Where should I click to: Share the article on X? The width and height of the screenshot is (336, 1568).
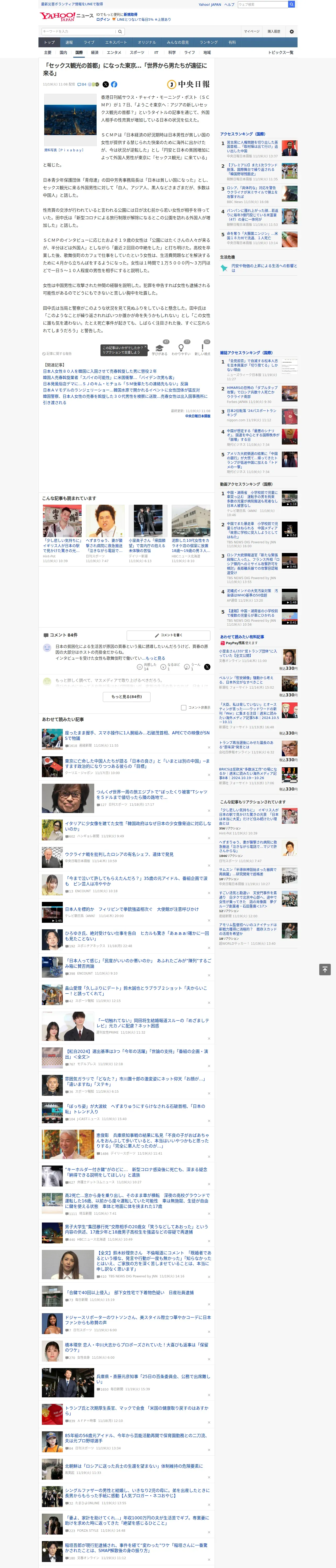pyautogui.click(x=105, y=85)
